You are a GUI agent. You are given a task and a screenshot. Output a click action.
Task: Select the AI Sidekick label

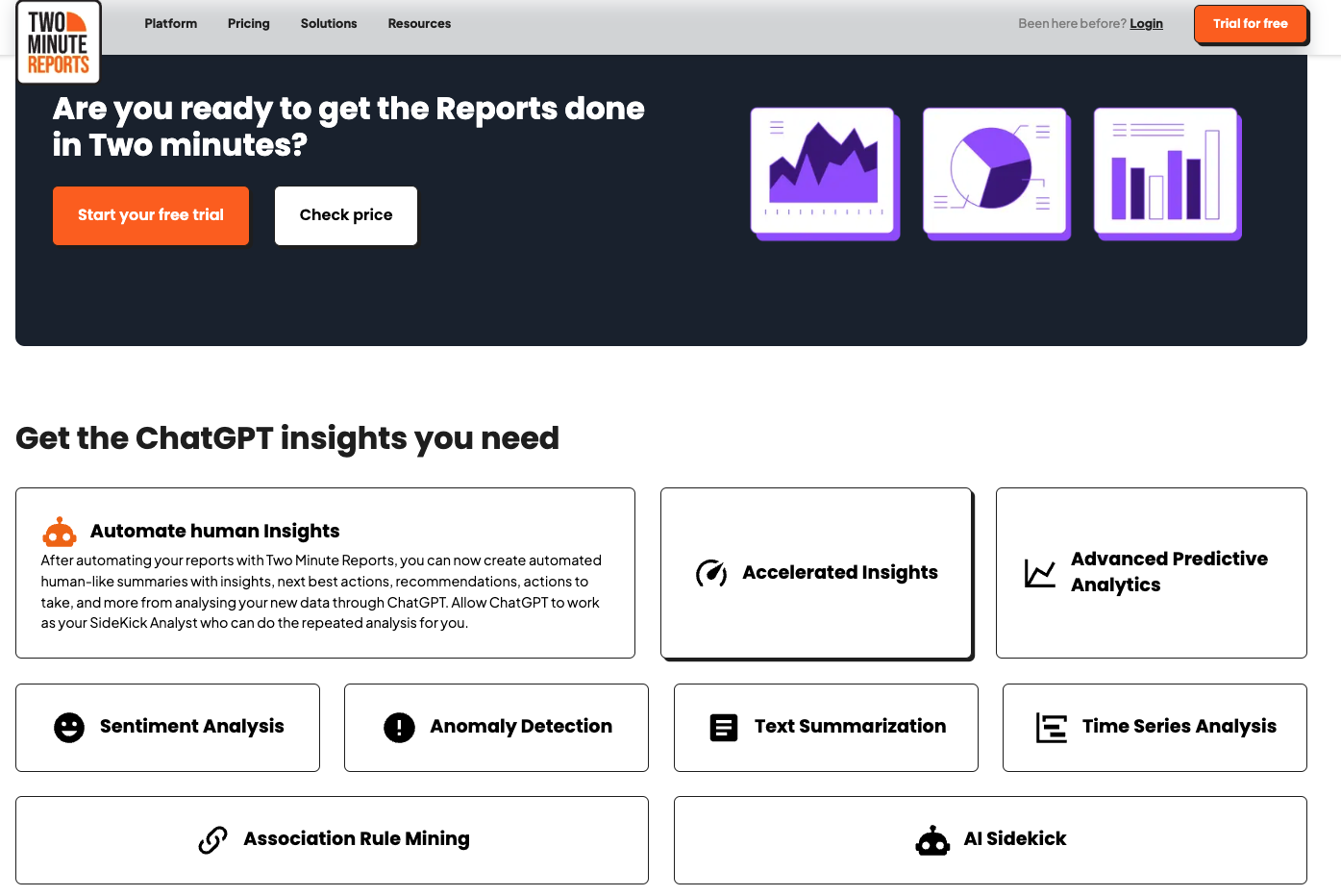(1015, 839)
